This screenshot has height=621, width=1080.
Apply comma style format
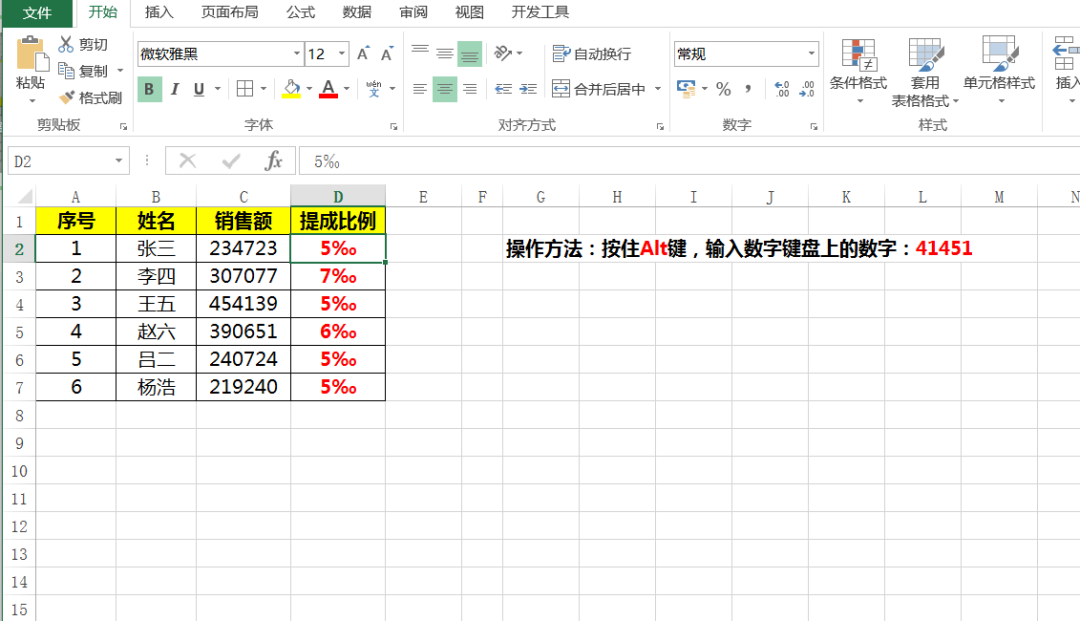tap(748, 89)
